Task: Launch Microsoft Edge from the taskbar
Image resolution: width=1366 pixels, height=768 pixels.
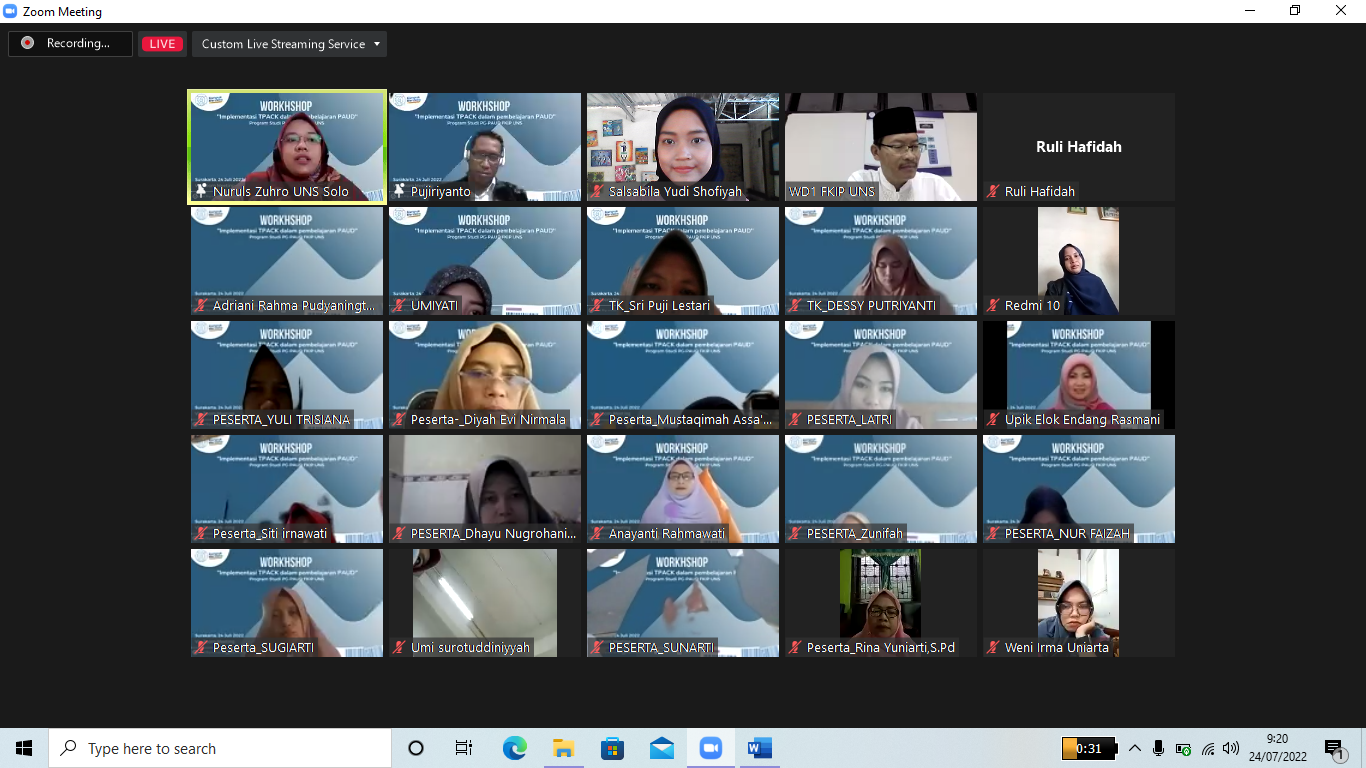Action: 515,748
